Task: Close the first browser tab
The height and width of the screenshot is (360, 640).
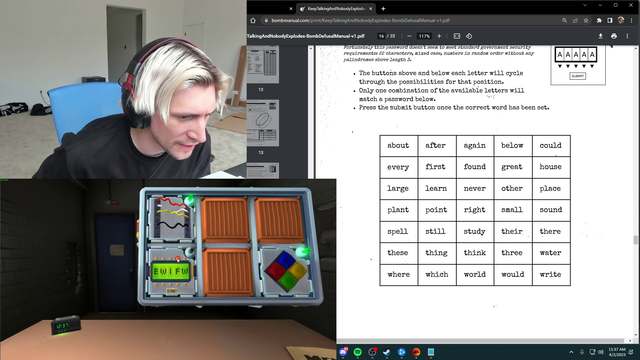Action: pos(291,9)
